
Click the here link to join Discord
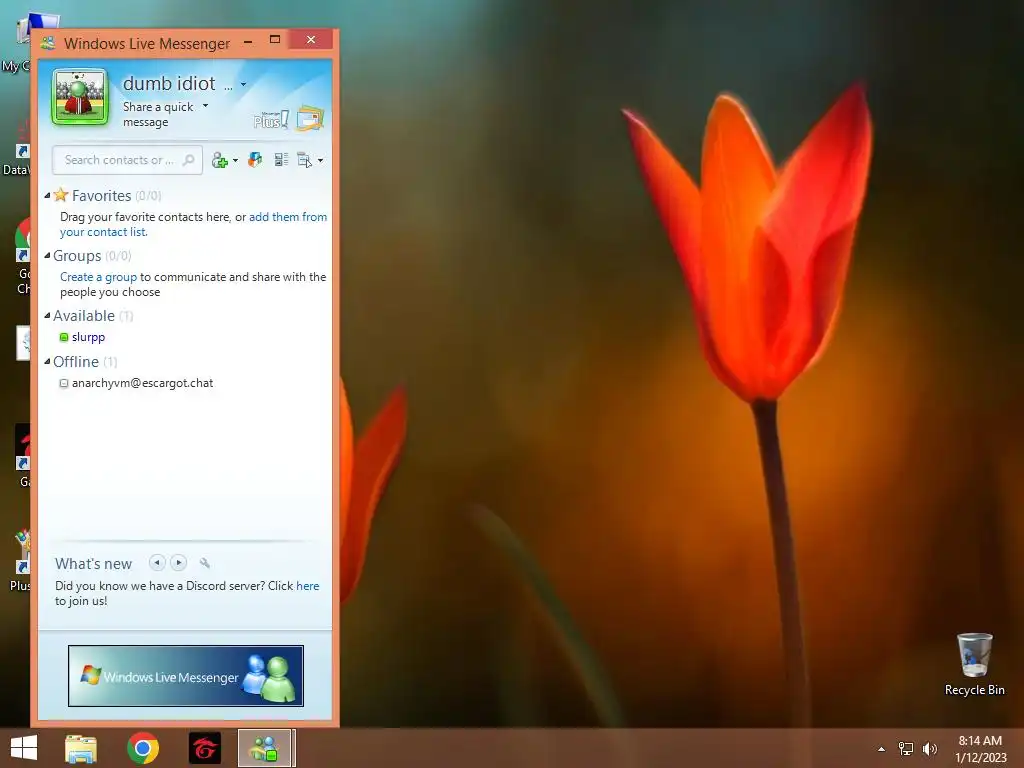tap(308, 586)
